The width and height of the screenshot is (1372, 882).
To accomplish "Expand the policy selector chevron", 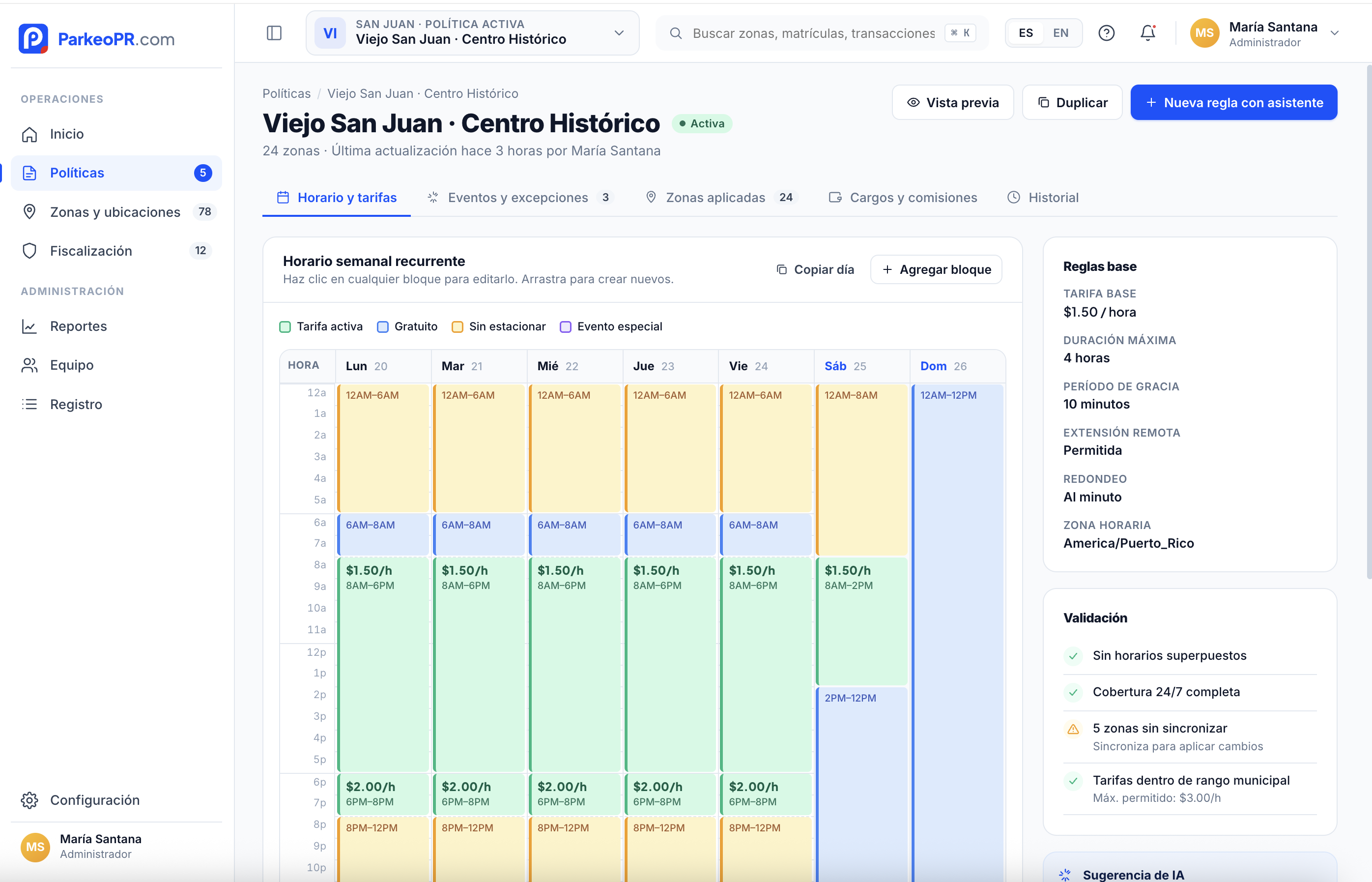I will coord(619,33).
